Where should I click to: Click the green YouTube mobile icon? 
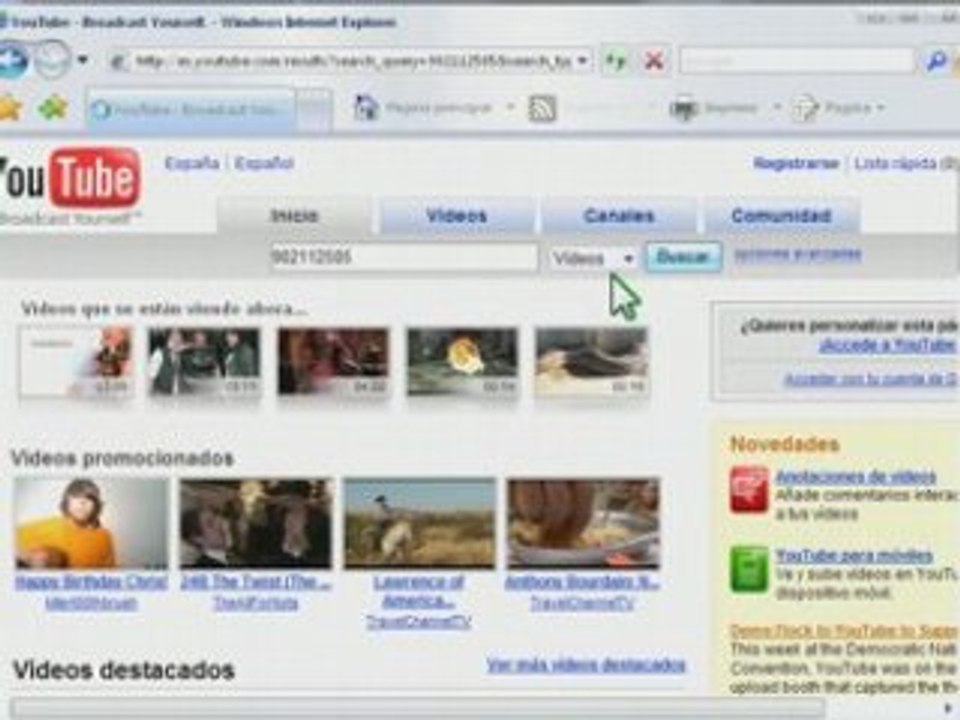coord(748,569)
